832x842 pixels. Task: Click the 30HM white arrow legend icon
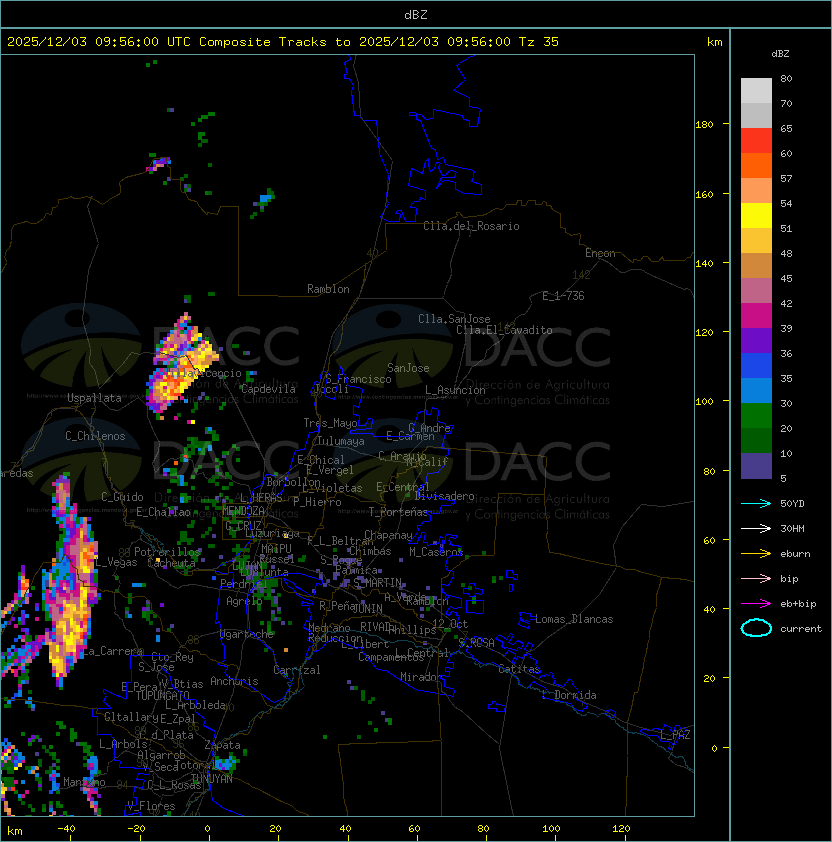(756, 528)
